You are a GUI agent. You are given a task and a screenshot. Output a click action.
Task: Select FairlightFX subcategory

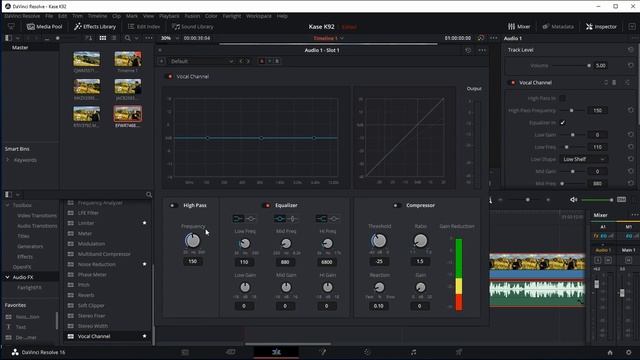point(29,287)
